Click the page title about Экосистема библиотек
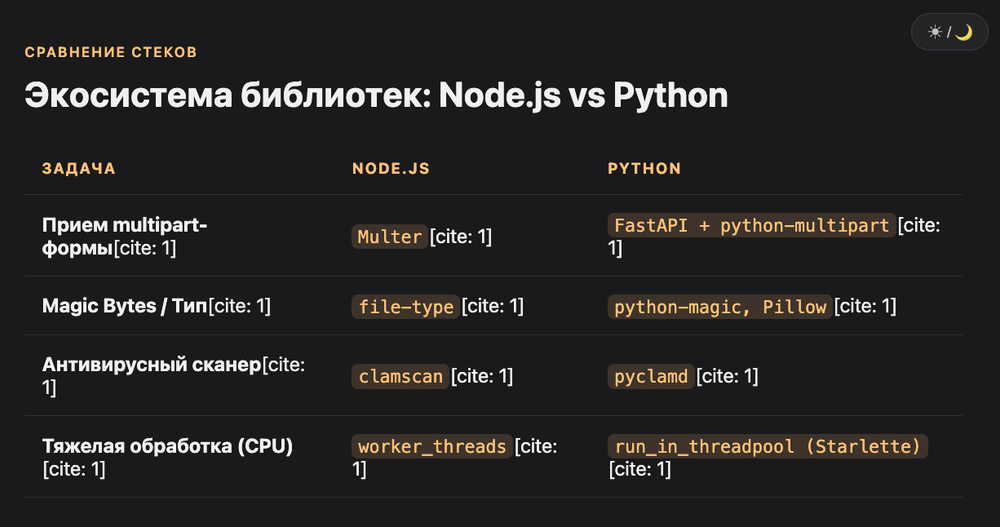This screenshot has width=1000, height=527. coord(376,96)
